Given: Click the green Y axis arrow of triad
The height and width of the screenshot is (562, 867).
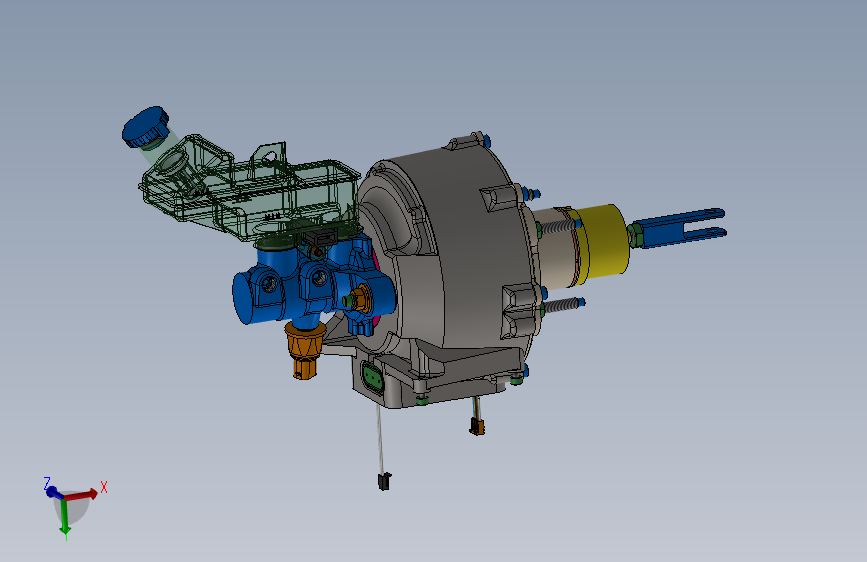Looking at the screenshot, I should (x=65, y=518).
